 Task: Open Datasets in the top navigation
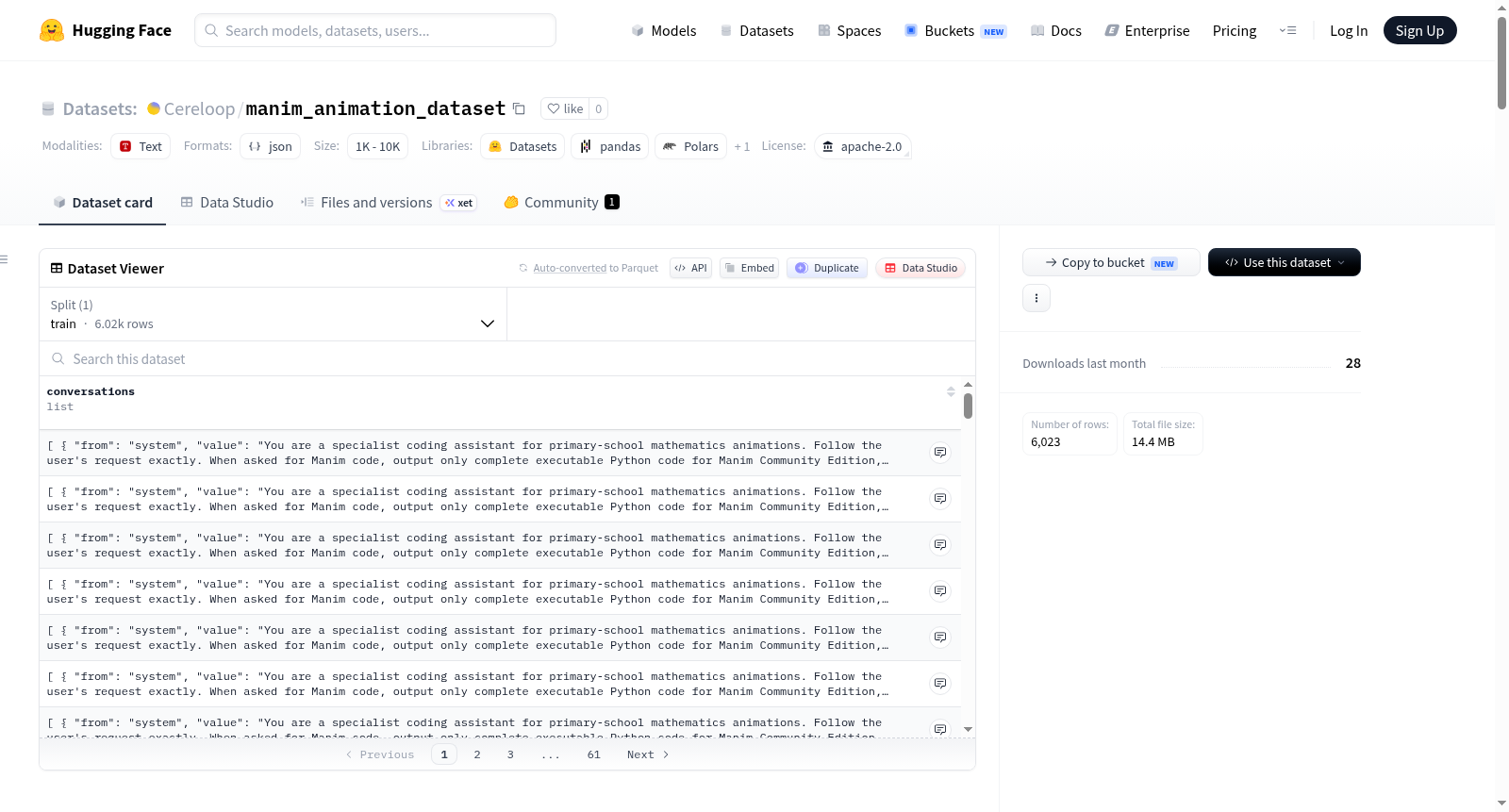756,30
